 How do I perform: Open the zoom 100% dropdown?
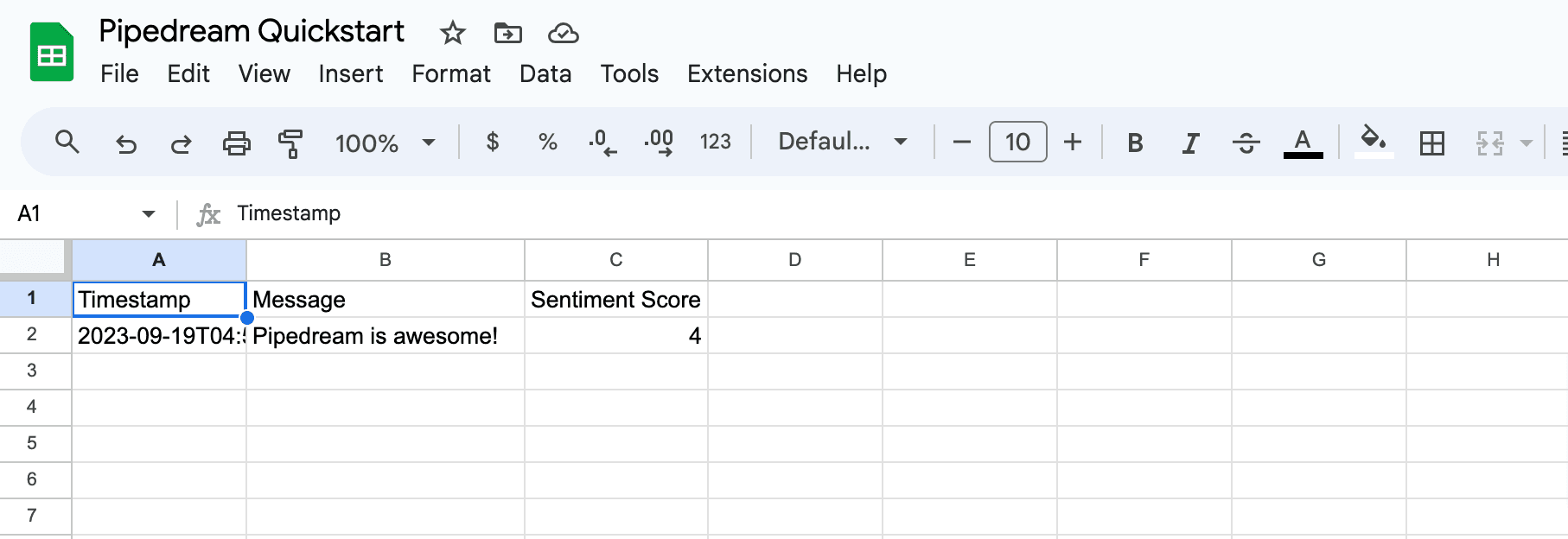click(385, 143)
